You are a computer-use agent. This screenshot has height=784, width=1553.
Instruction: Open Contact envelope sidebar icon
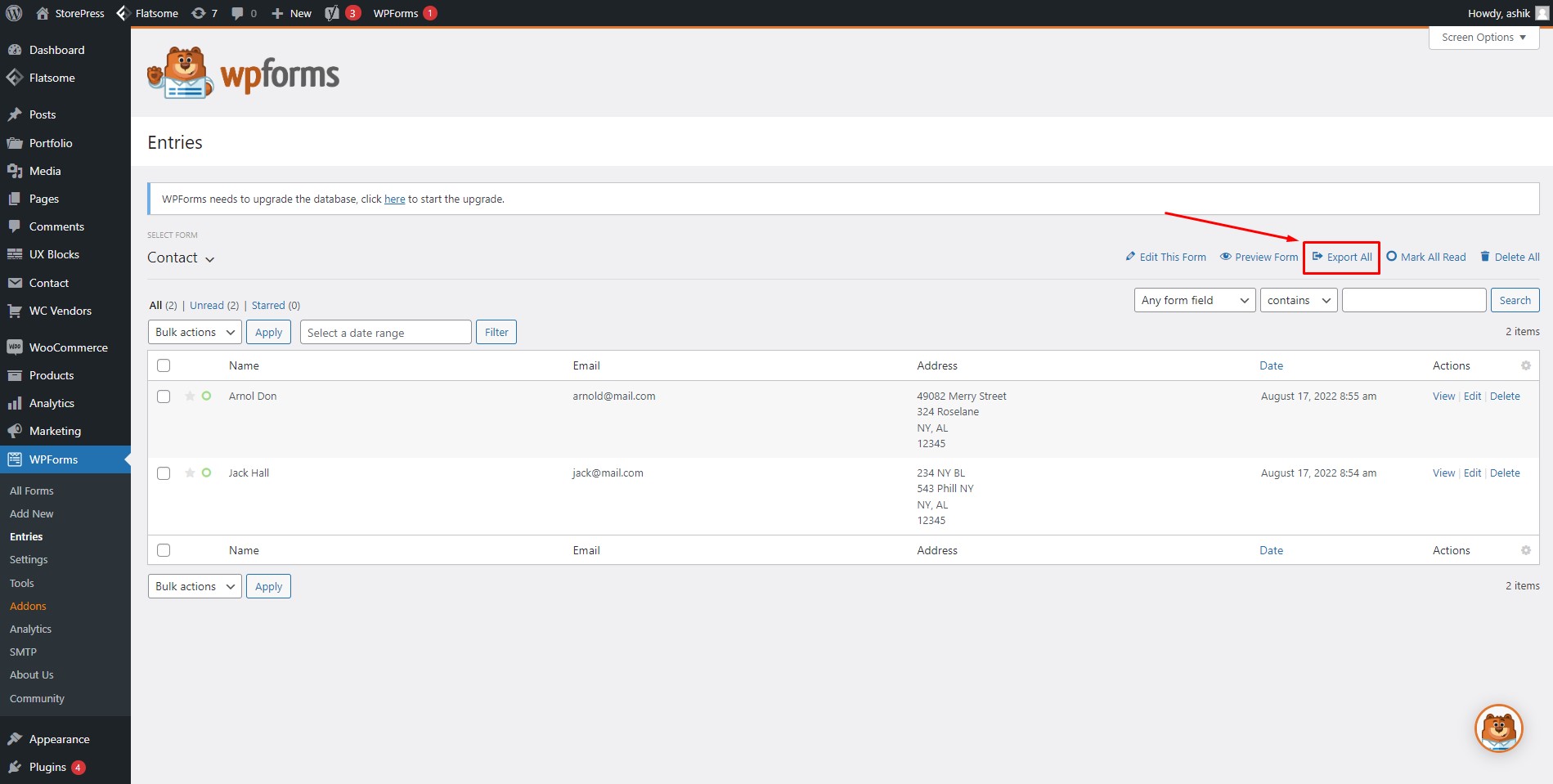pos(15,283)
